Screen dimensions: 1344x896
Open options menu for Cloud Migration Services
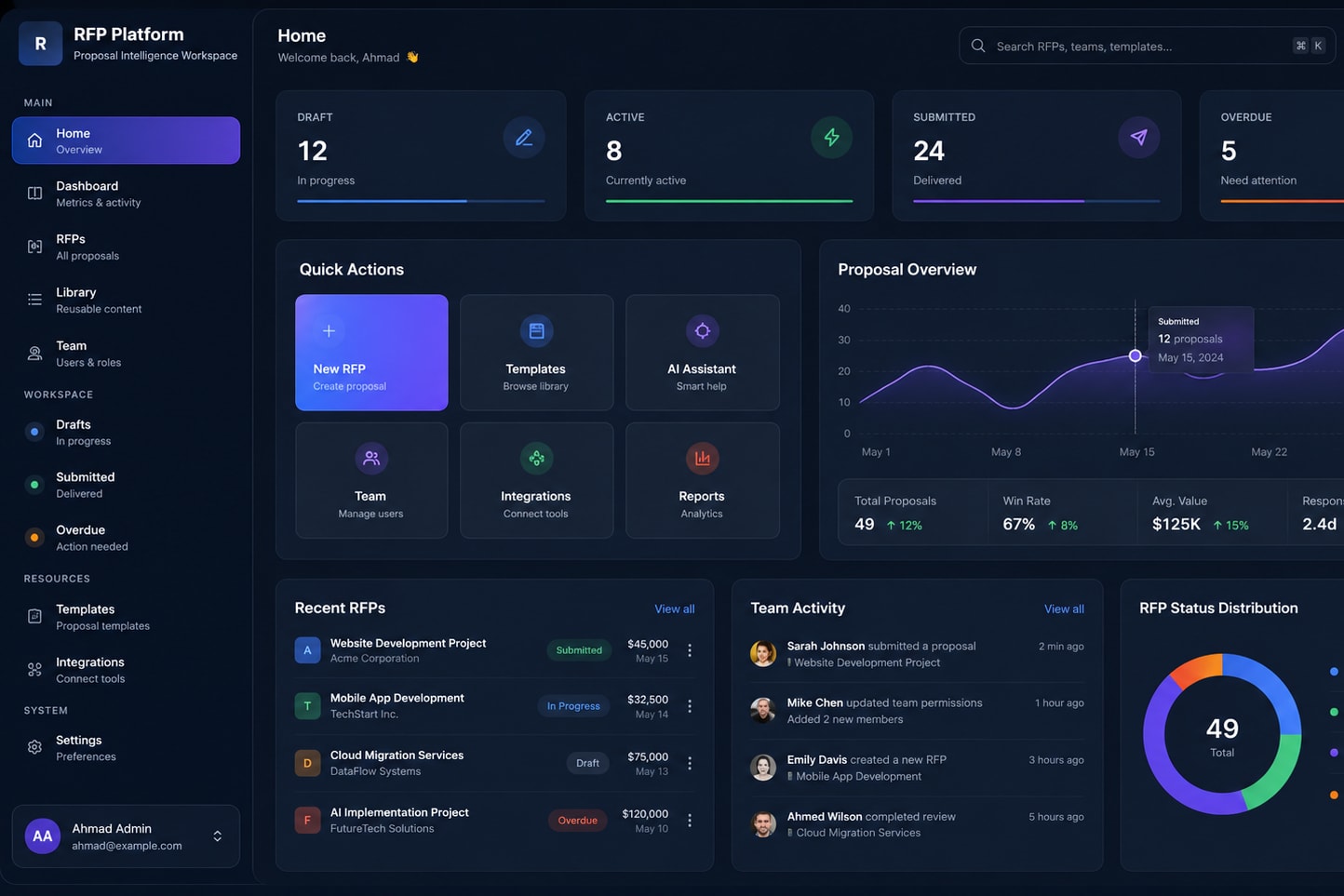point(690,763)
